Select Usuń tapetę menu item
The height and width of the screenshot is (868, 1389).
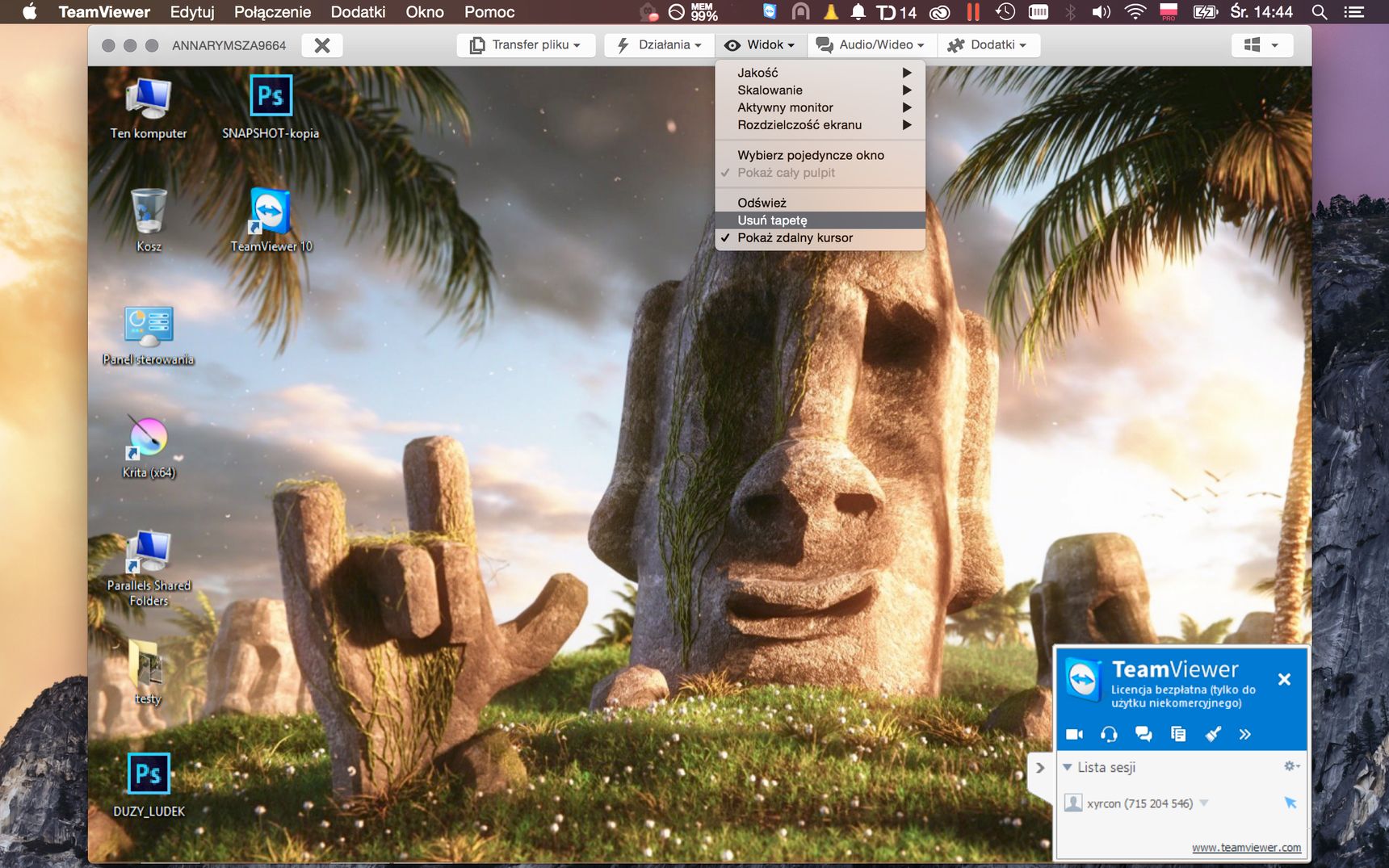(x=820, y=220)
